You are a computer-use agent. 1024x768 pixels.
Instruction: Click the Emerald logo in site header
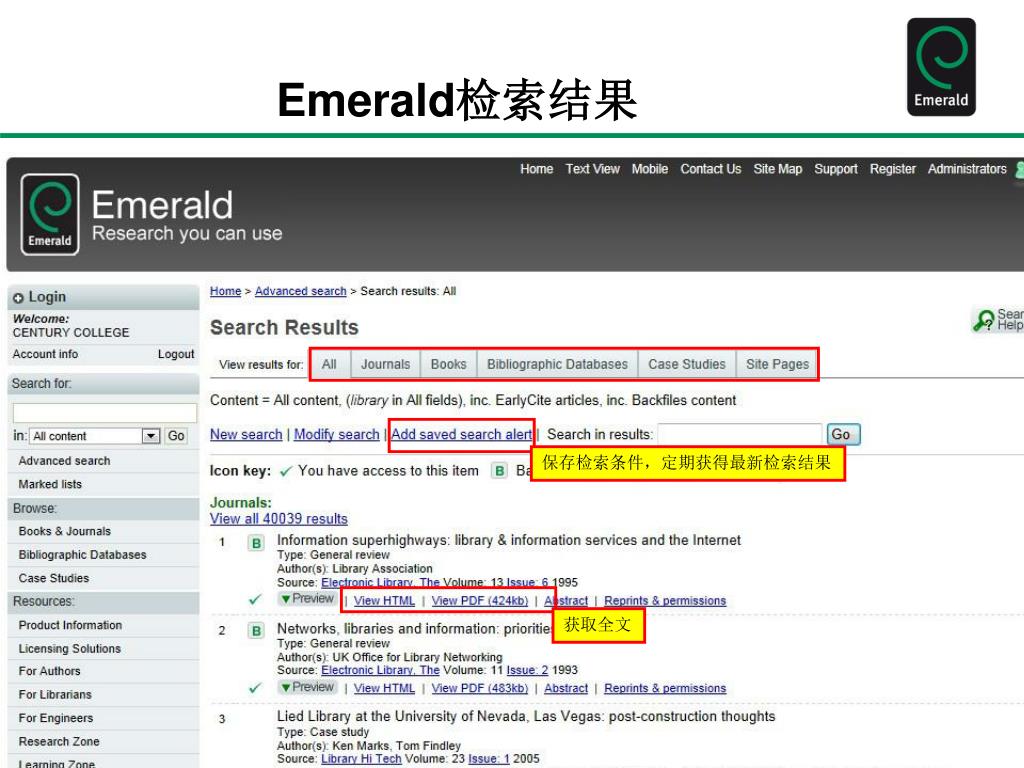tap(50, 214)
